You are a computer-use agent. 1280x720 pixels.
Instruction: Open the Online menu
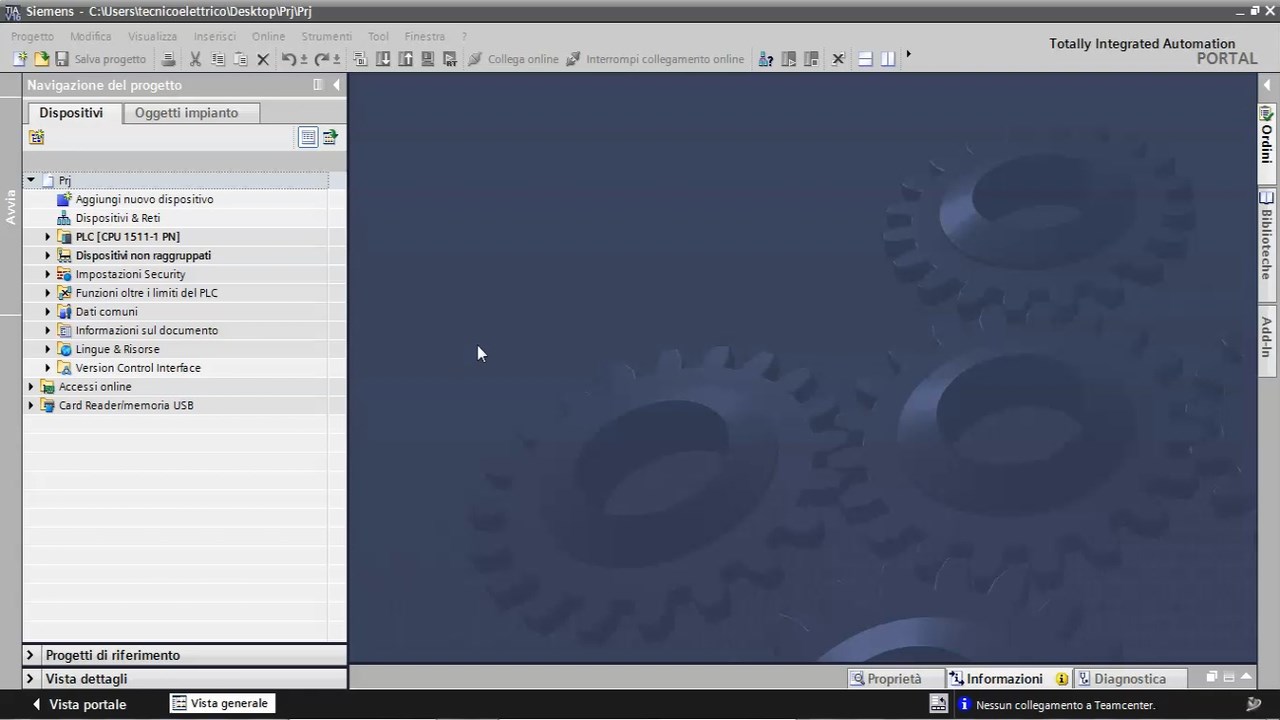[268, 36]
